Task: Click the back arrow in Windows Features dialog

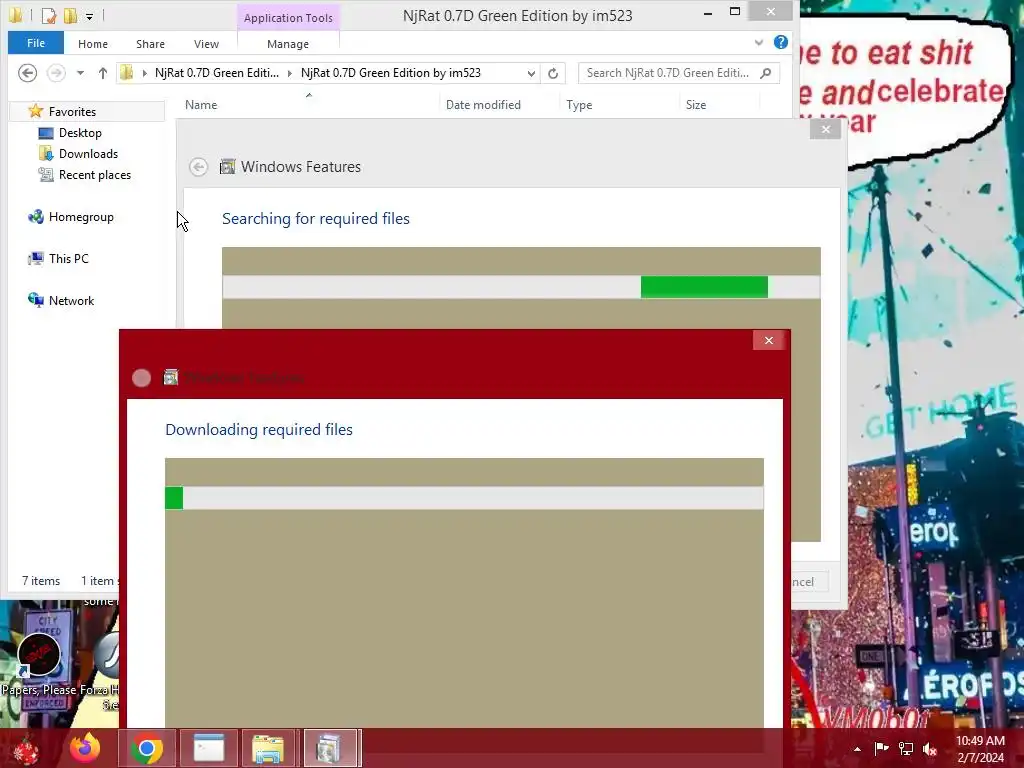Action: 199,167
